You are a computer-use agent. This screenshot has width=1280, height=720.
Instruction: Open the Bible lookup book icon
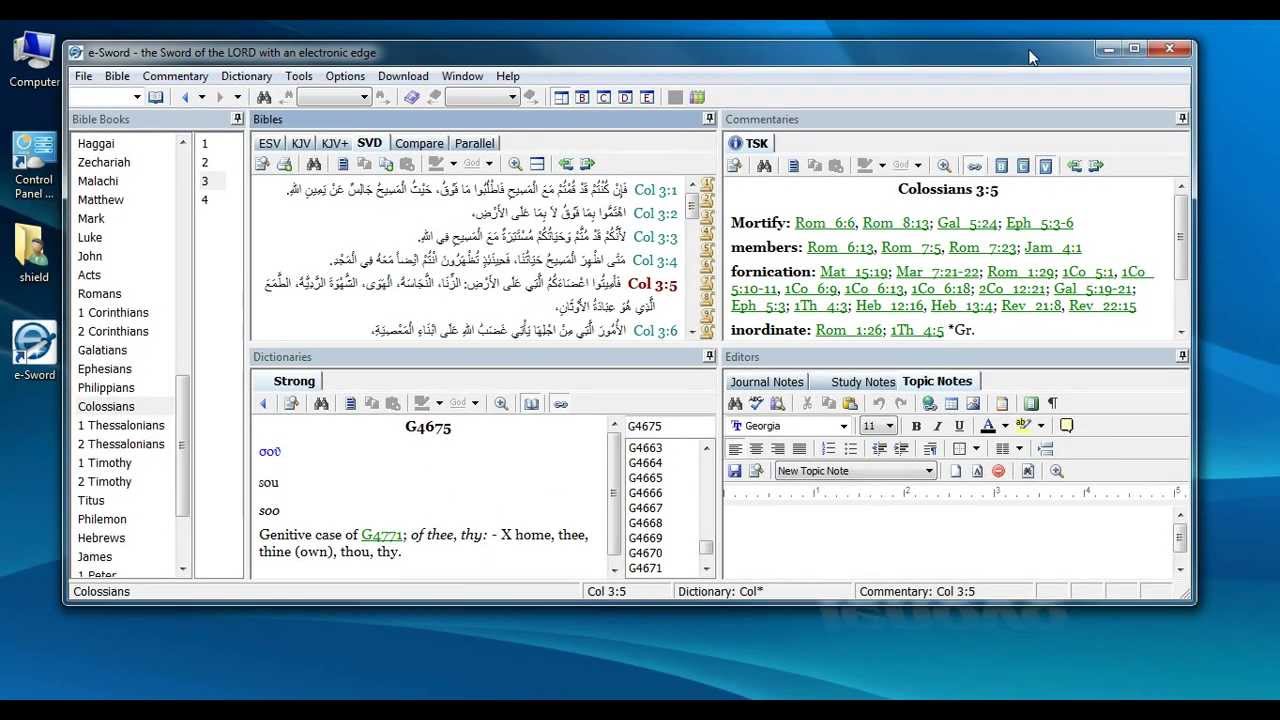(x=156, y=97)
